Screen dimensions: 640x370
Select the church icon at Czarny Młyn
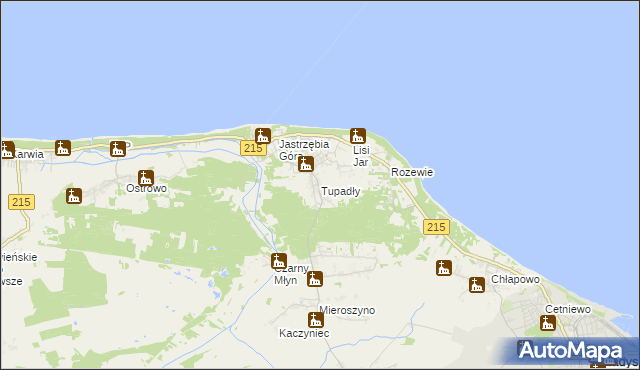tap(279, 261)
